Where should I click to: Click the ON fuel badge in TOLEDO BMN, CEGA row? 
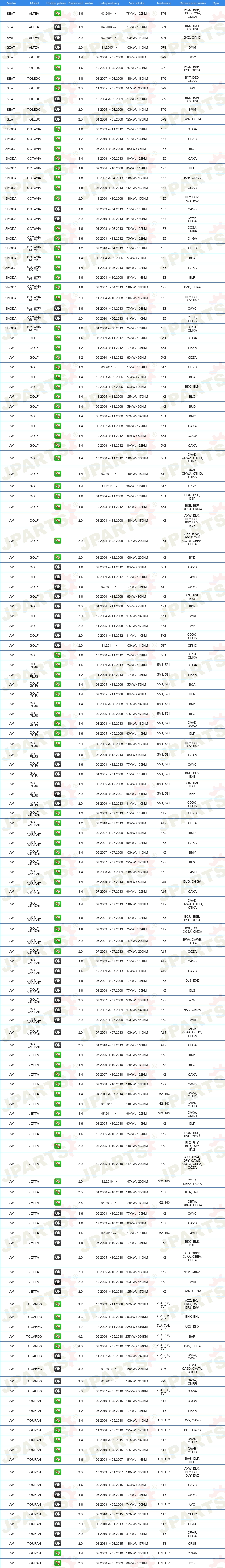pyautogui.click(x=57, y=119)
